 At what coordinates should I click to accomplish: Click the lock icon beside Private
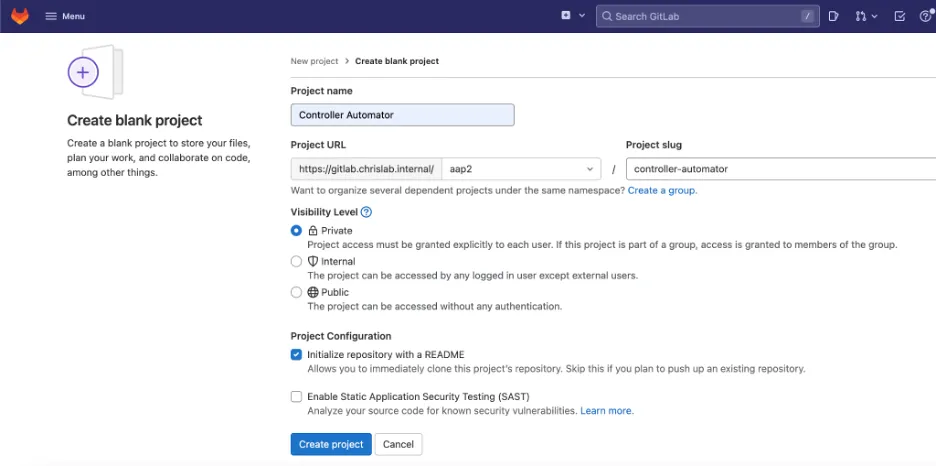313,230
